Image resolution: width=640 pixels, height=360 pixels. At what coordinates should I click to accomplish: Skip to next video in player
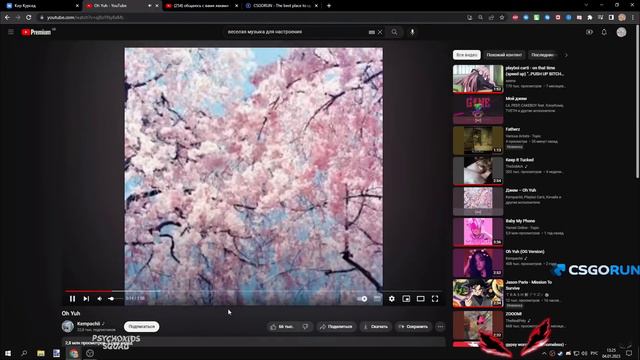[x=86, y=299]
